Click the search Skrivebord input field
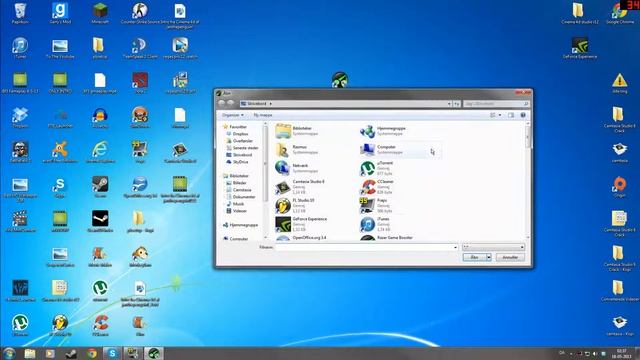 click(496, 104)
